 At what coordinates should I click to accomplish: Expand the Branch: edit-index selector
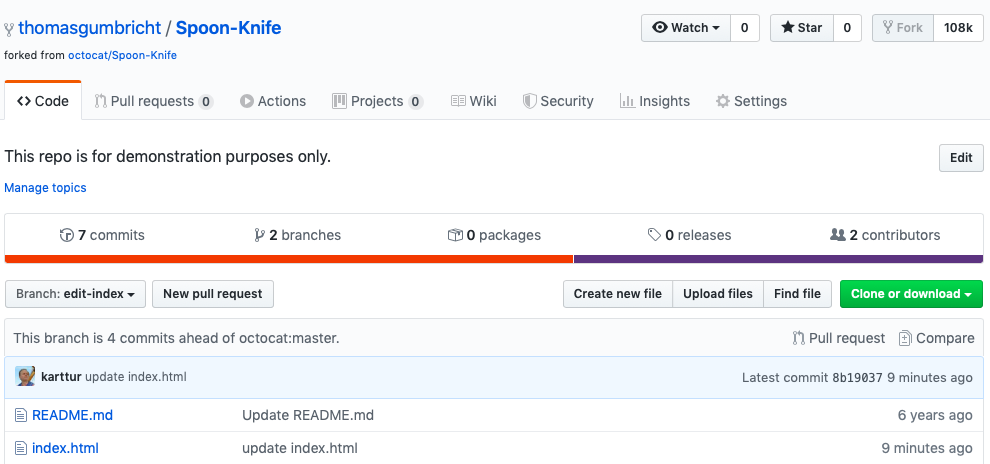76,294
